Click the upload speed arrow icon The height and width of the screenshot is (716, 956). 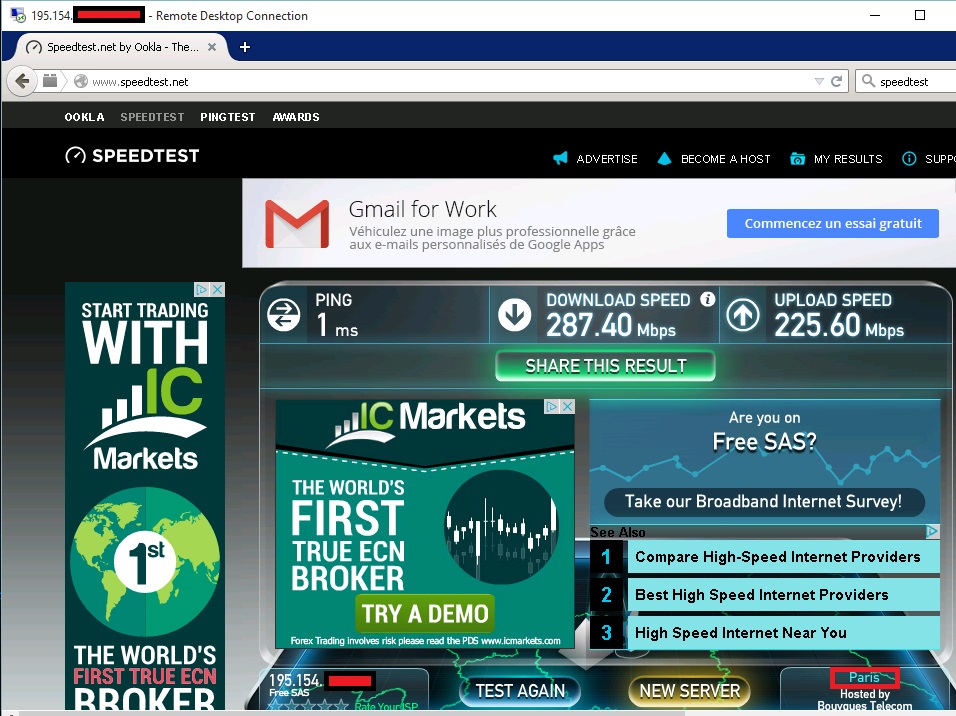741,313
